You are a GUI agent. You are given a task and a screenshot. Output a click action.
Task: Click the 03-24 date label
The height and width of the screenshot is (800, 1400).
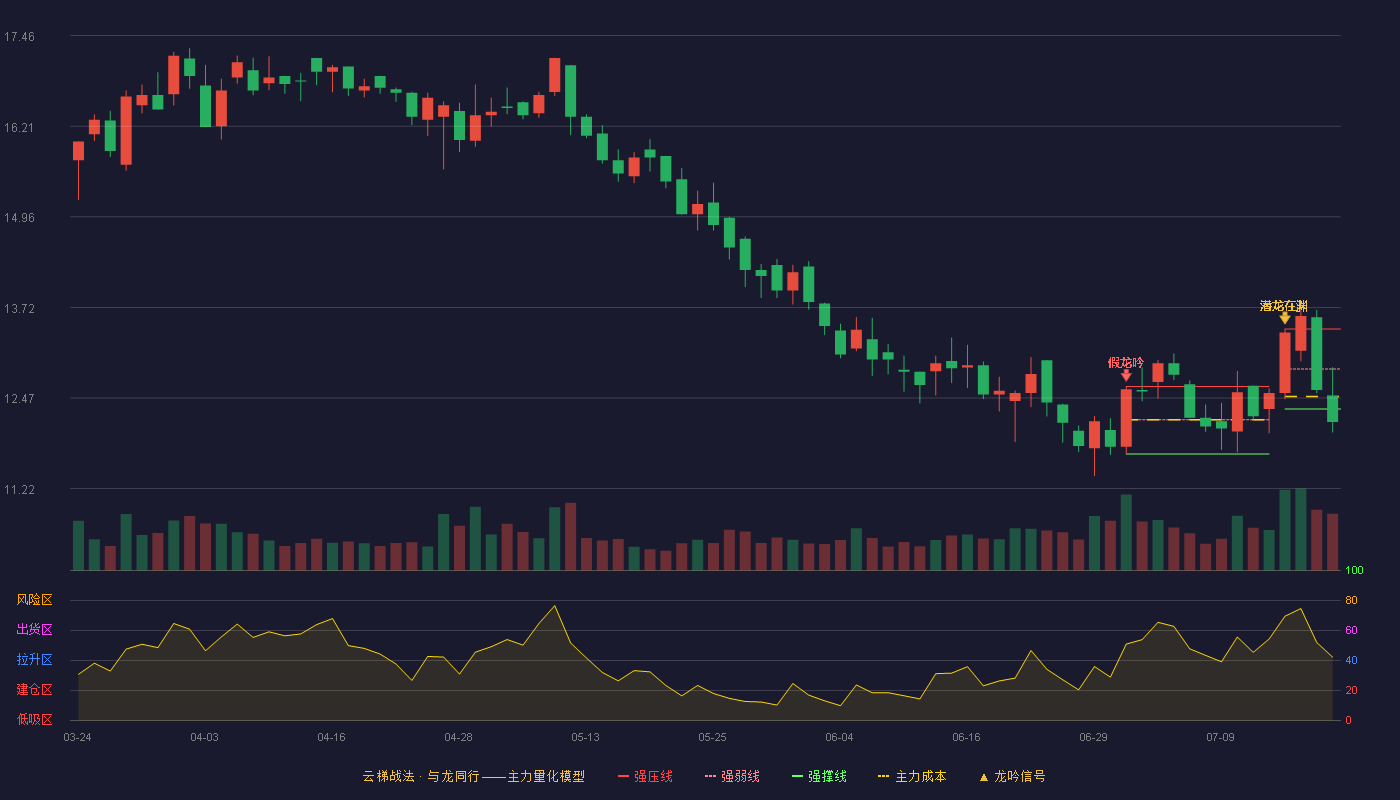77,737
